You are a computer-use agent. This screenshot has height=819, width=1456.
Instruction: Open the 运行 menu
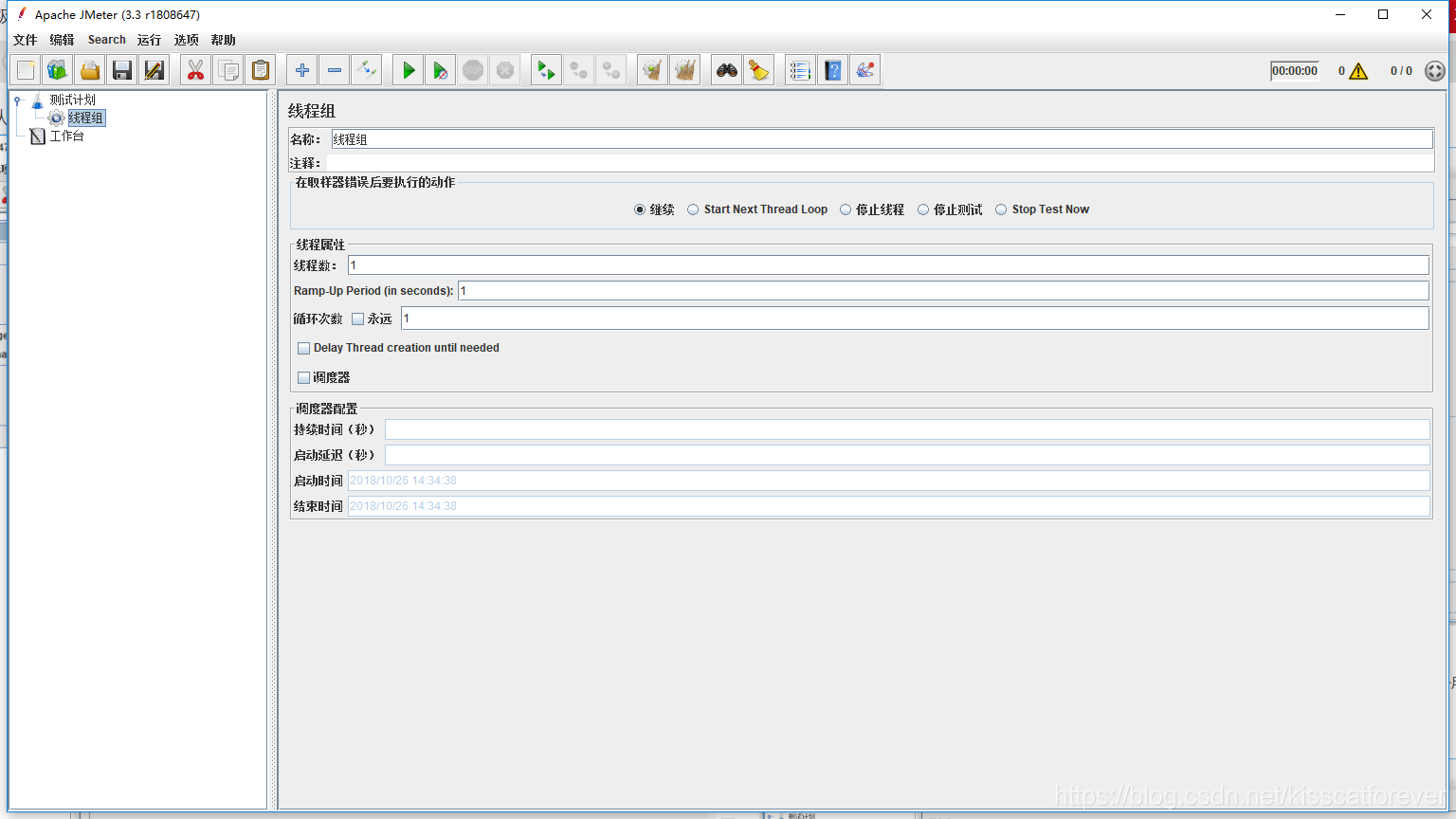tap(149, 40)
